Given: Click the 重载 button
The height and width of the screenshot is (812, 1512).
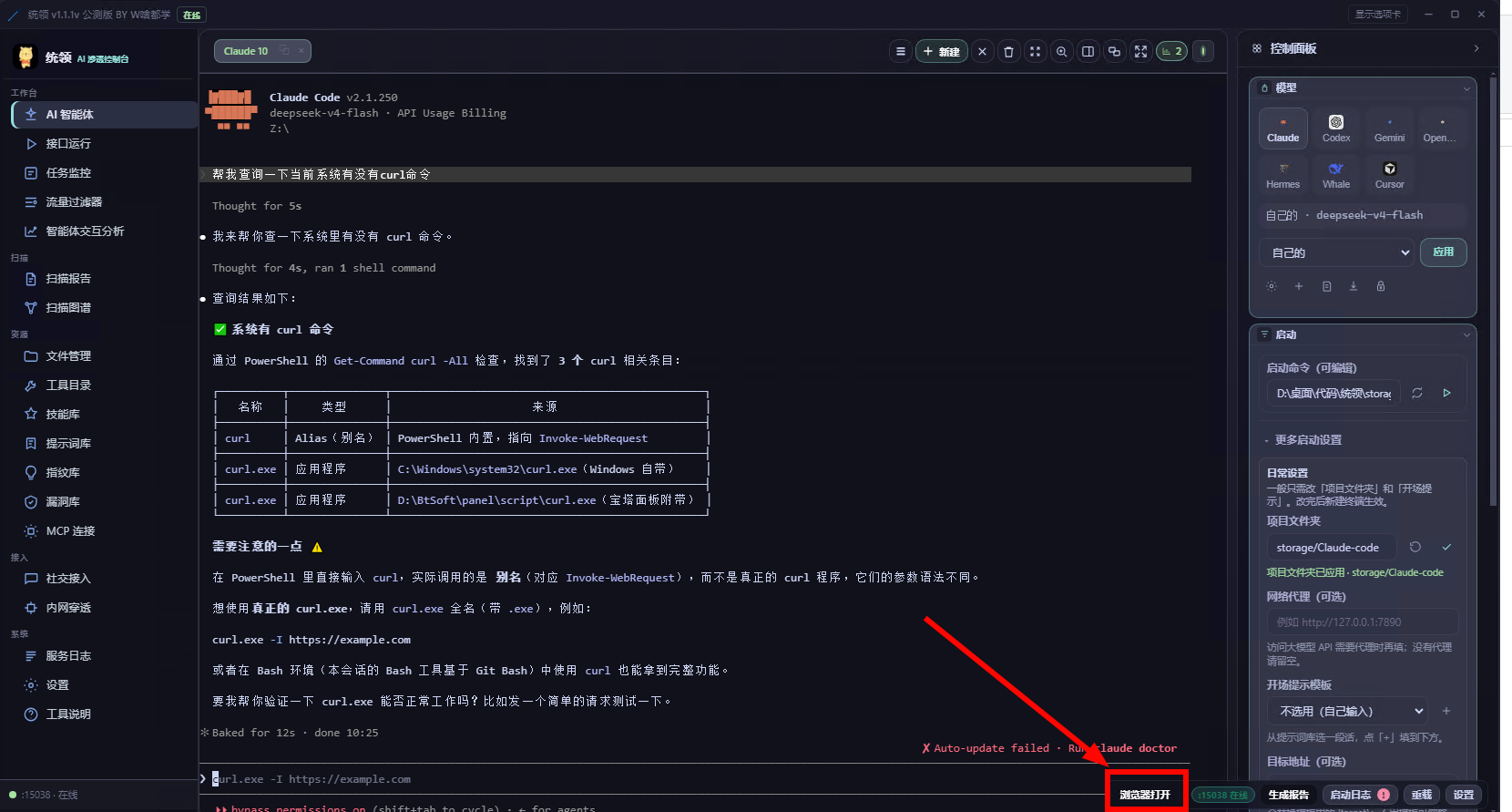Looking at the screenshot, I should pyautogui.click(x=1422, y=795).
